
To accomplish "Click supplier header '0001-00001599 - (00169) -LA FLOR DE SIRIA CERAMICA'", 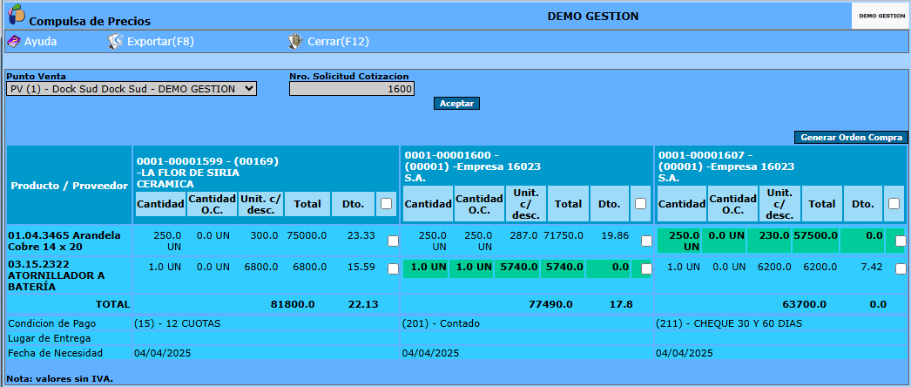I will point(207,172).
